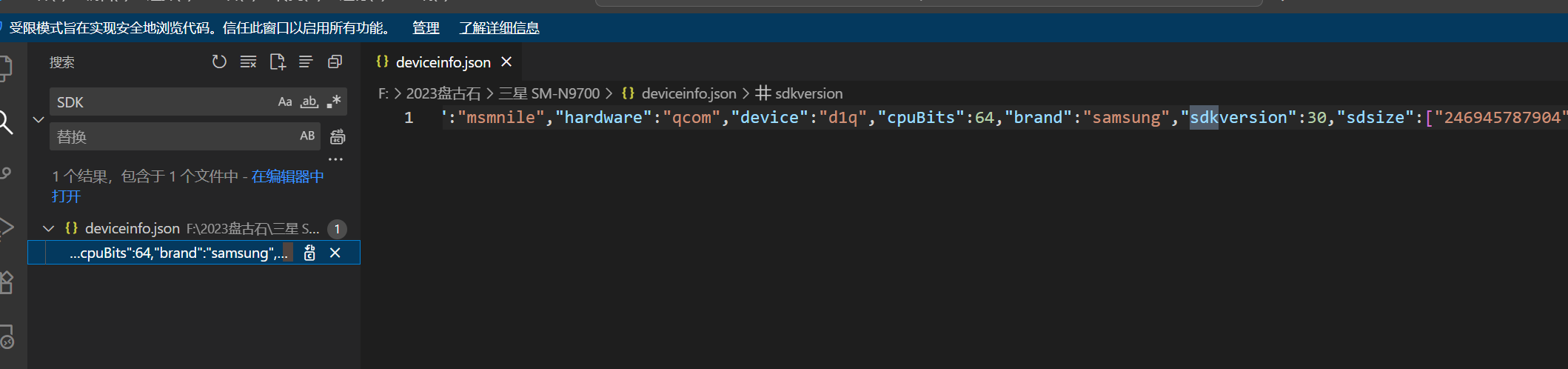Collapse all search results
Viewport: 1568px width, 369px height.
click(x=335, y=62)
